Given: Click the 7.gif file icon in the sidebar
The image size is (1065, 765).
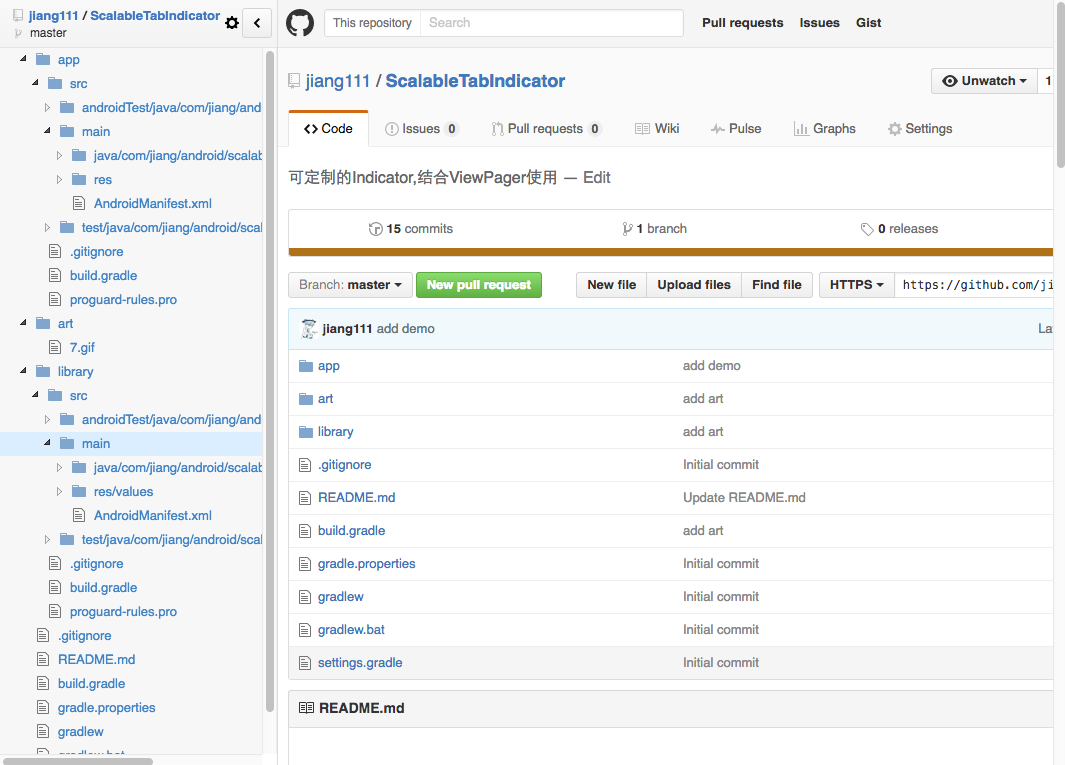Looking at the screenshot, I should [55, 347].
